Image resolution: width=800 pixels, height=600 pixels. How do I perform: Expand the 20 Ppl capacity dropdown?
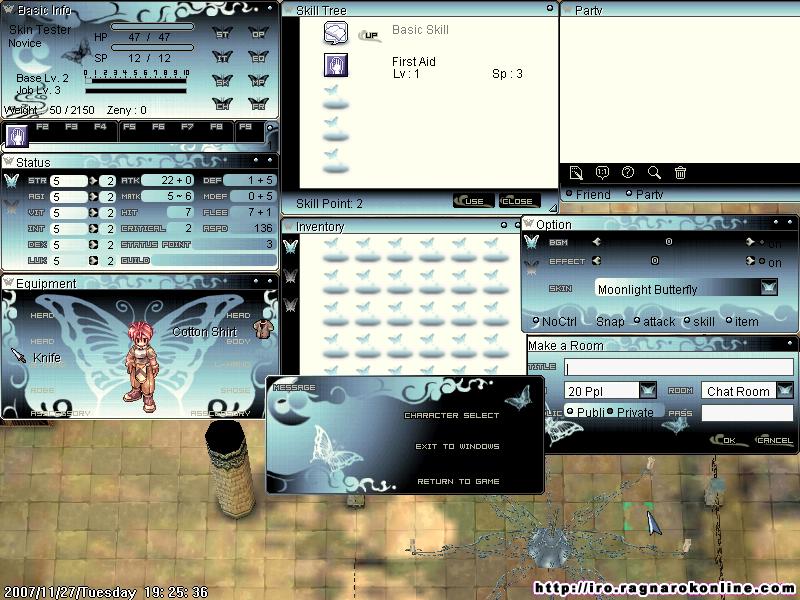click(x=647, y=391)
